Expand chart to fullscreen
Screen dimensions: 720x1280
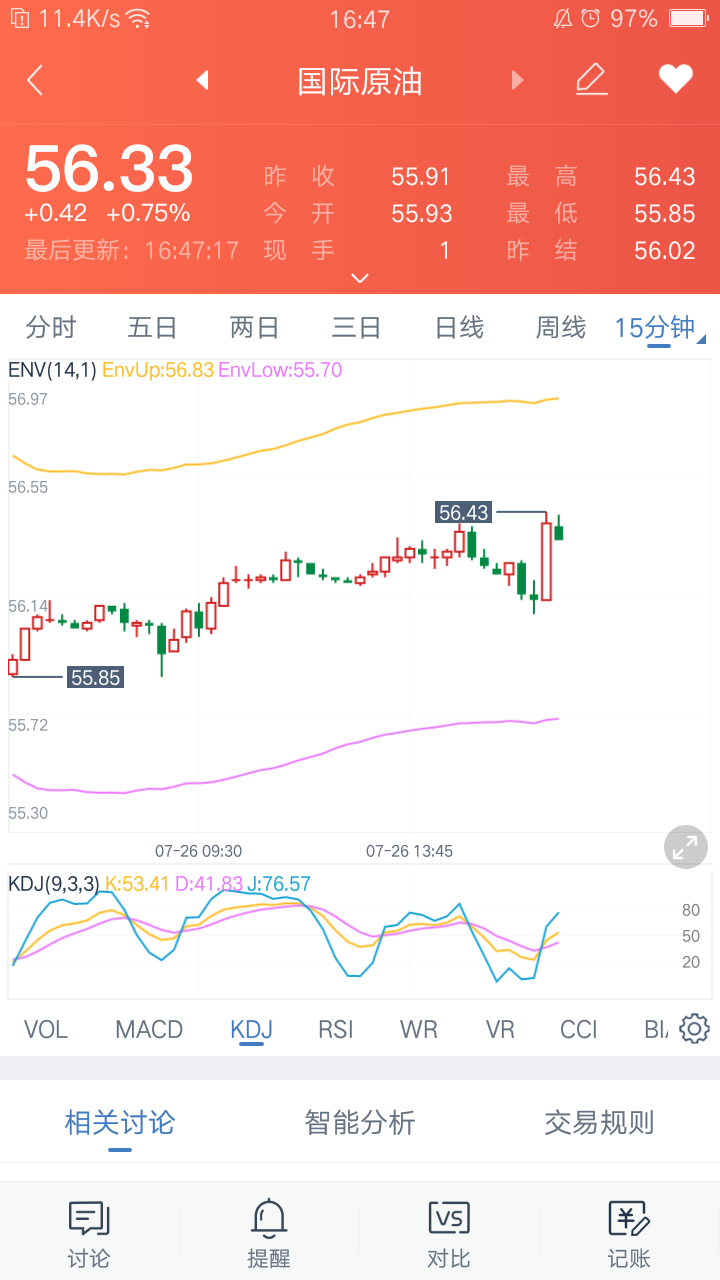click(686, 848)
